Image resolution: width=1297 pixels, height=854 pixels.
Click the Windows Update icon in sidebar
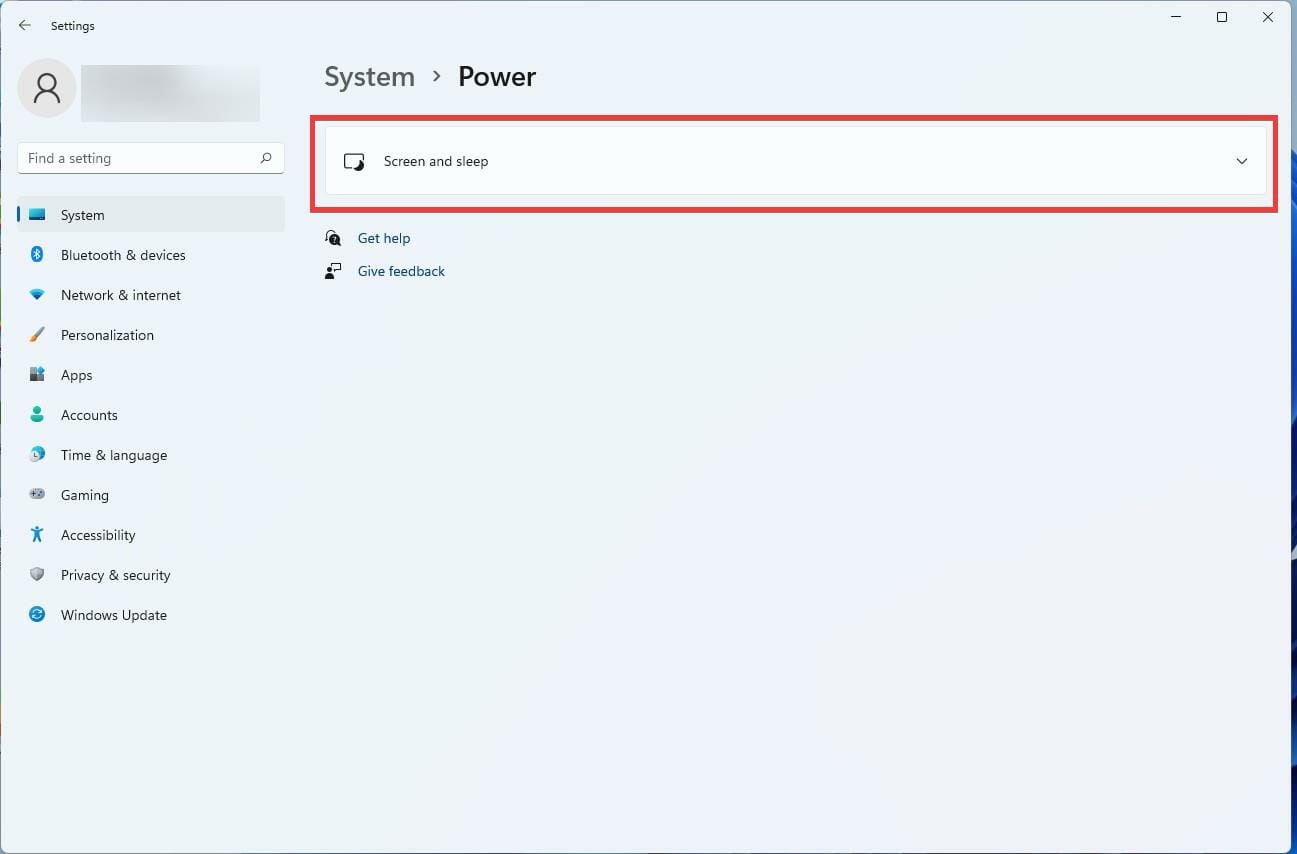(37, 615)
